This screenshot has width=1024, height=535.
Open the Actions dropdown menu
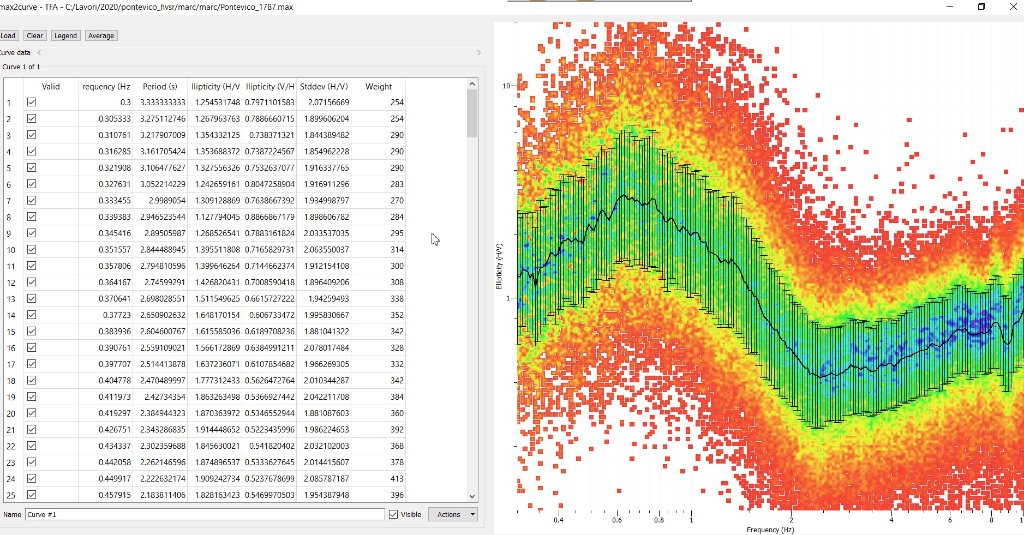tap(453, 514)
